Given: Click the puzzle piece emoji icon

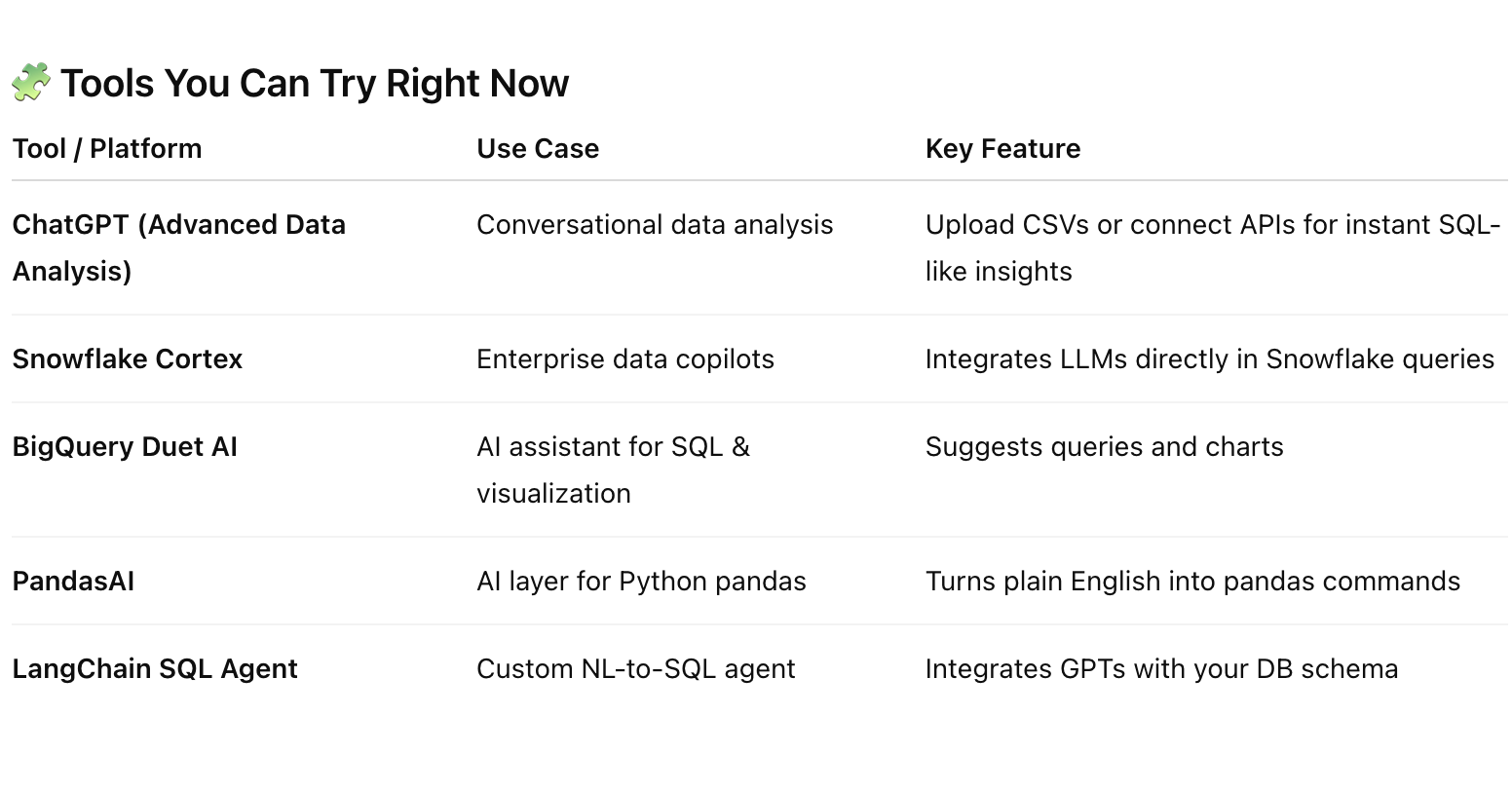Looking at the screenshot, I should pos(30,83).
